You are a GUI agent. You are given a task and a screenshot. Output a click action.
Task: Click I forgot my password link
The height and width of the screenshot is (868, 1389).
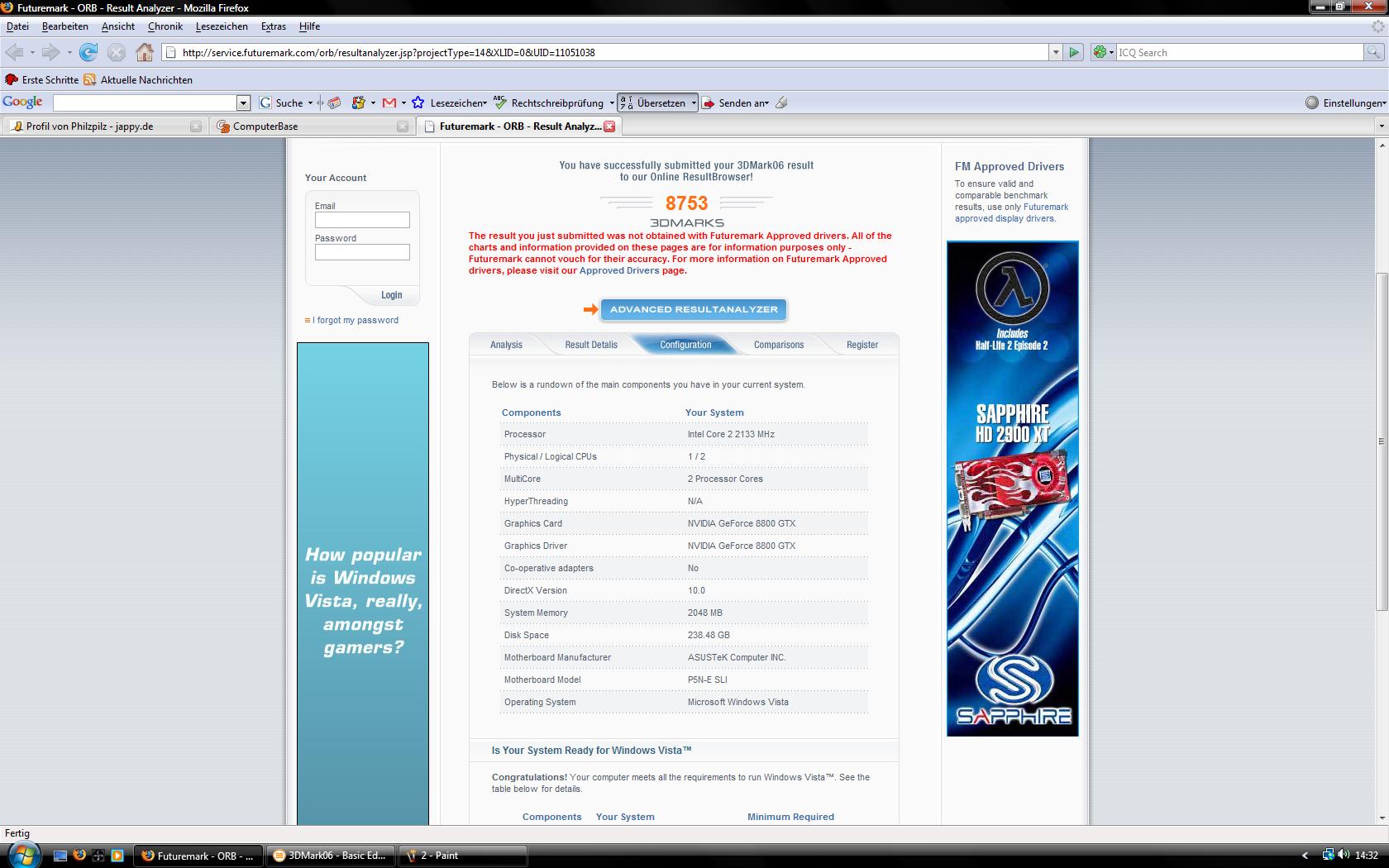click(356, 320)
